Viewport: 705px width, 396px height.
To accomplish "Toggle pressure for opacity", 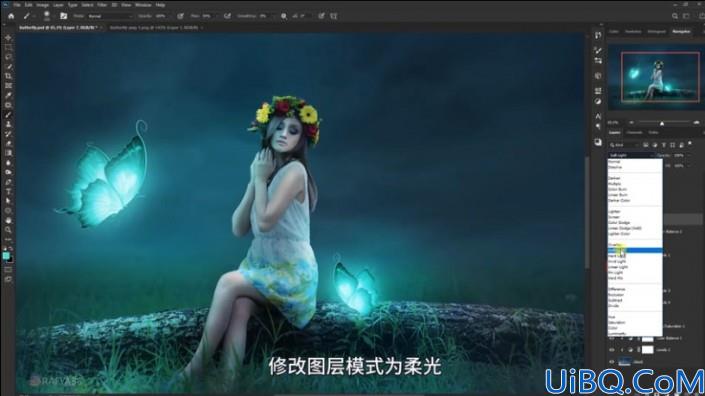I will click(x=180, y=16).
